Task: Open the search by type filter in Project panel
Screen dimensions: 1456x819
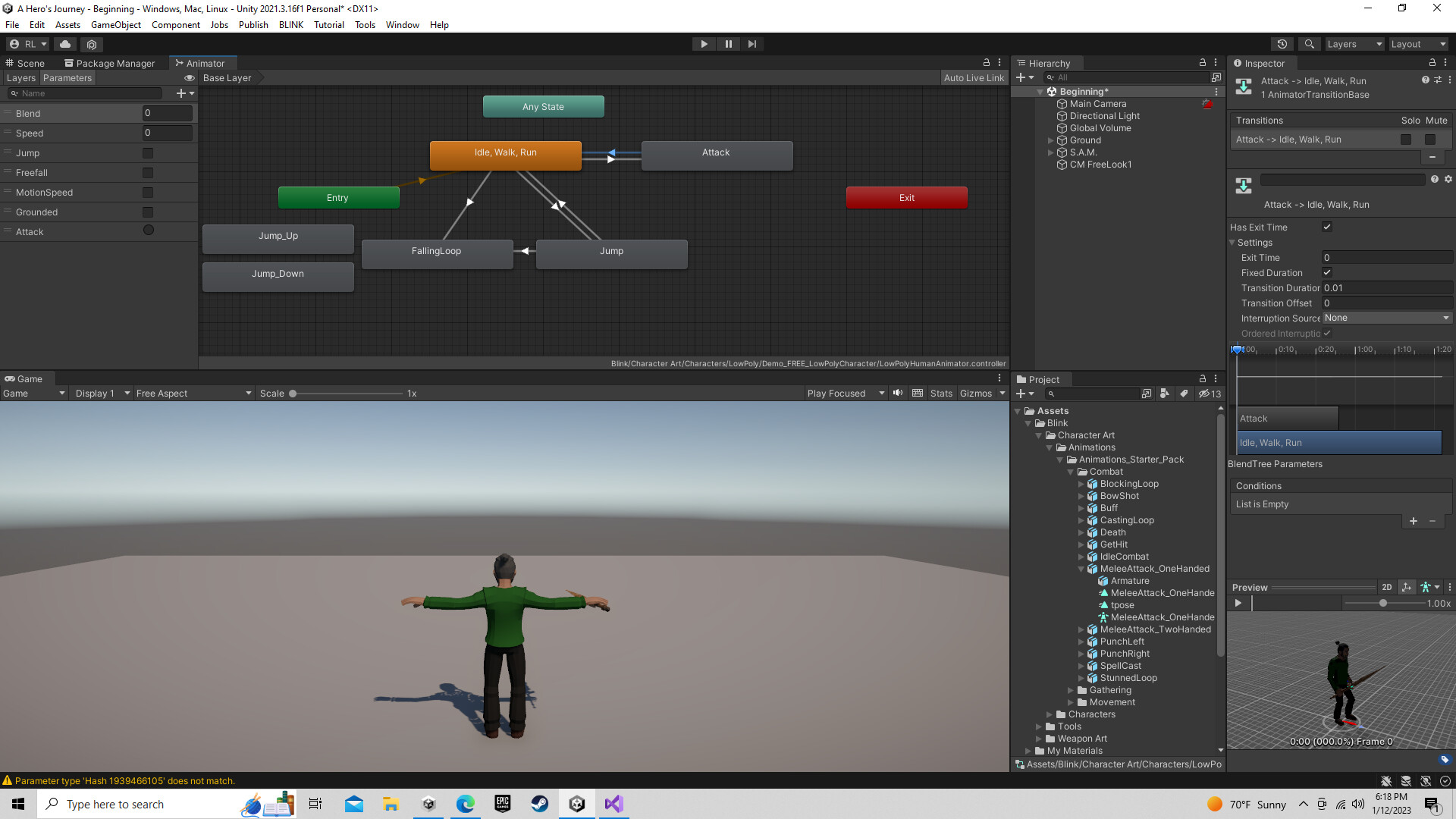Action: [x=1165, y=394]
